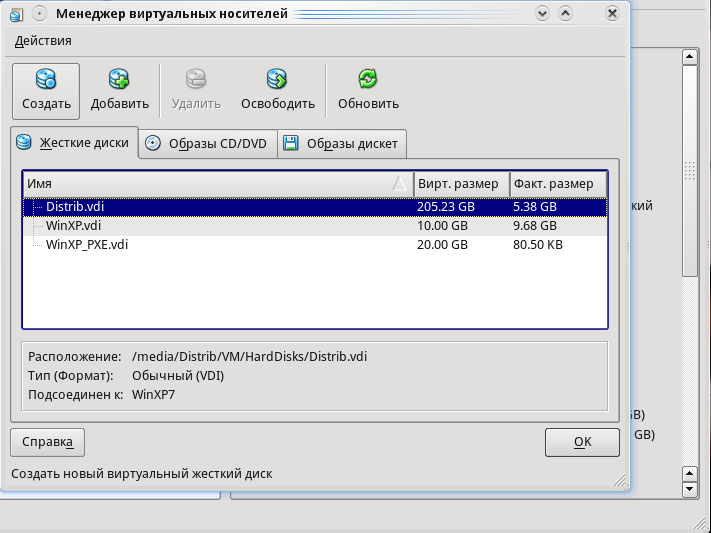Screen dimensions: 711x533
Task: Switch to the Образы CD/DVD tab
Action: coord(208,144)
